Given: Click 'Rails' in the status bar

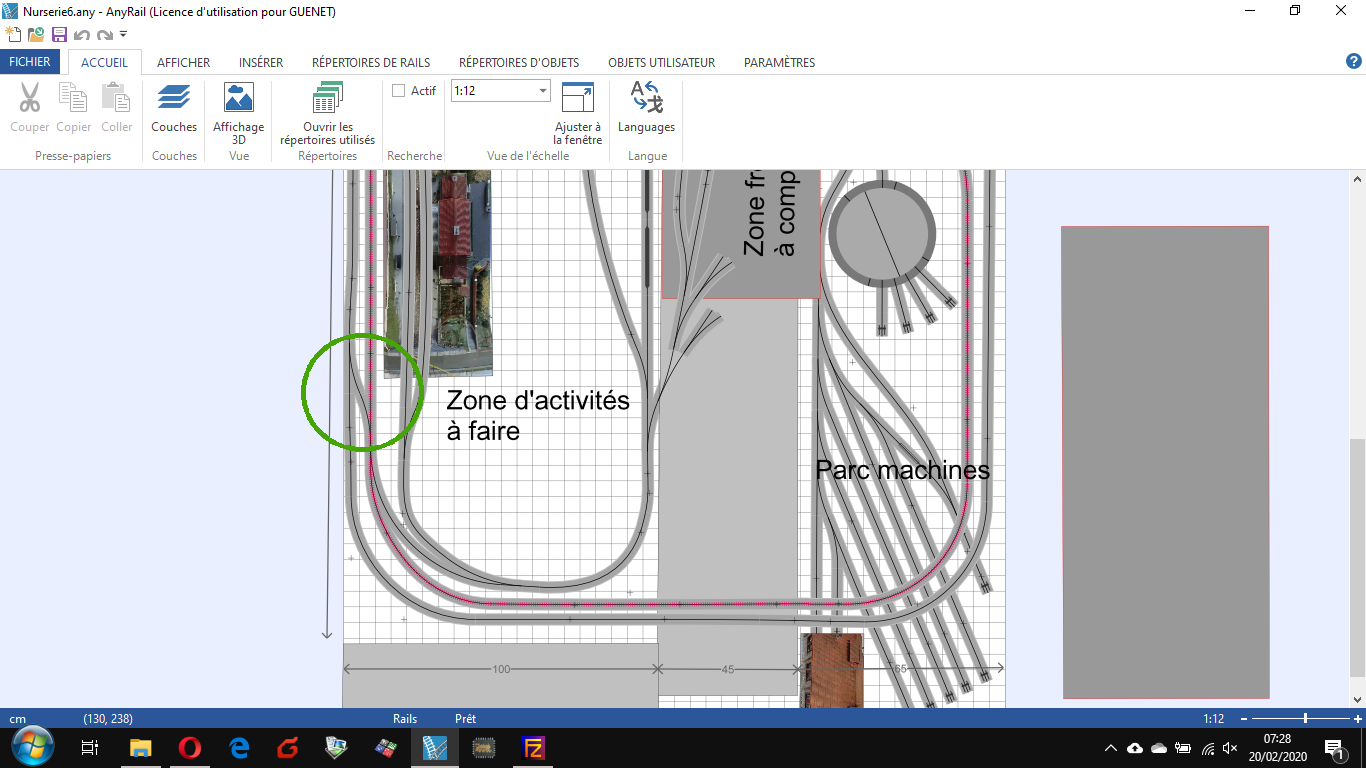Looking at the screenshot, I should coord(405,719).
